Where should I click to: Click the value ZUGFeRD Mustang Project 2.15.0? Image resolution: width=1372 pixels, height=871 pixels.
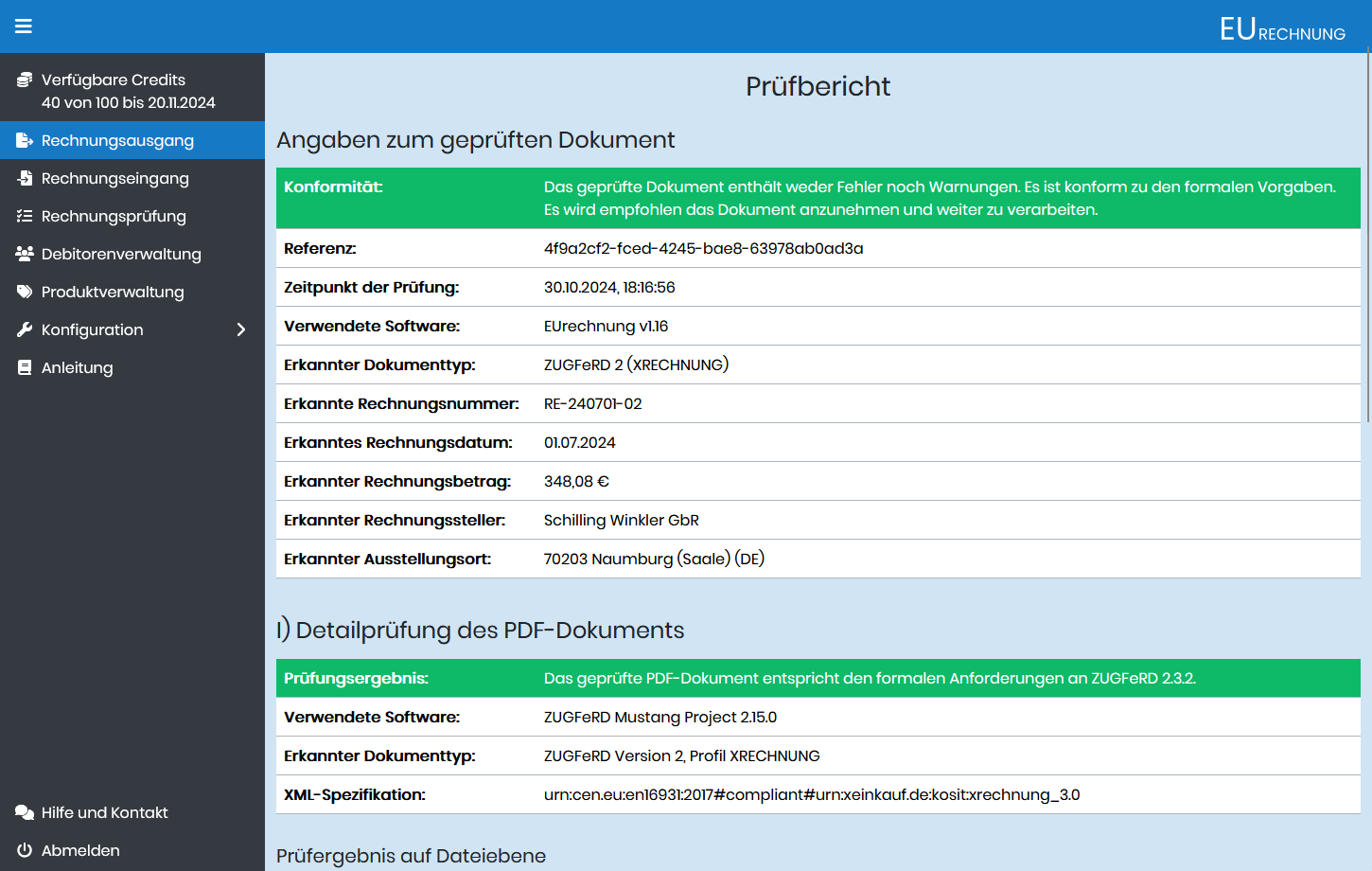[660, 717]
